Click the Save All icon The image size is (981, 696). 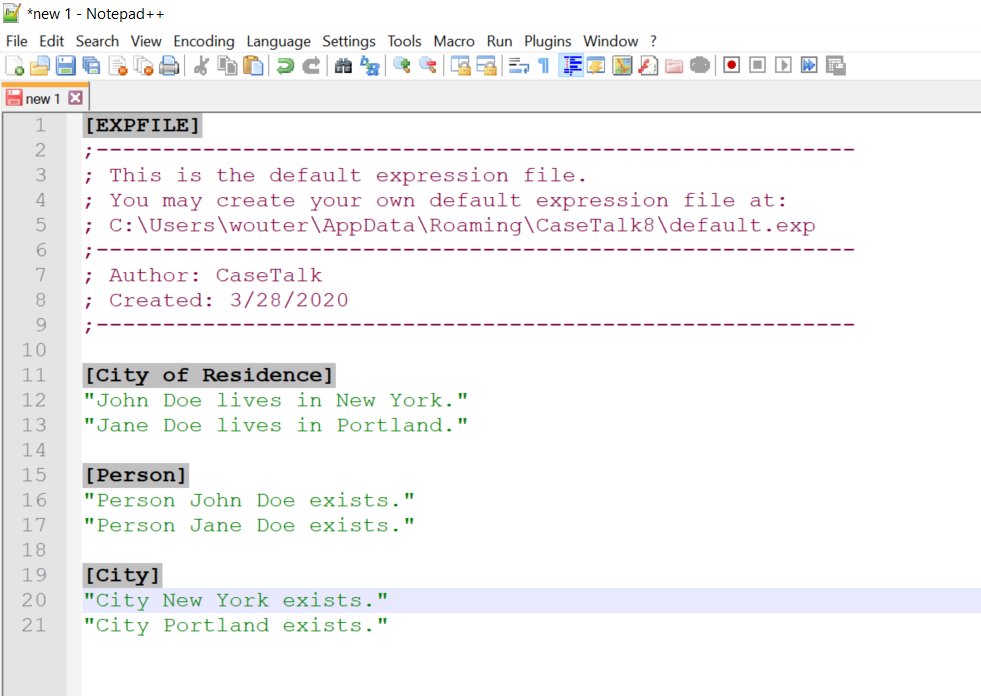point(92,66)
